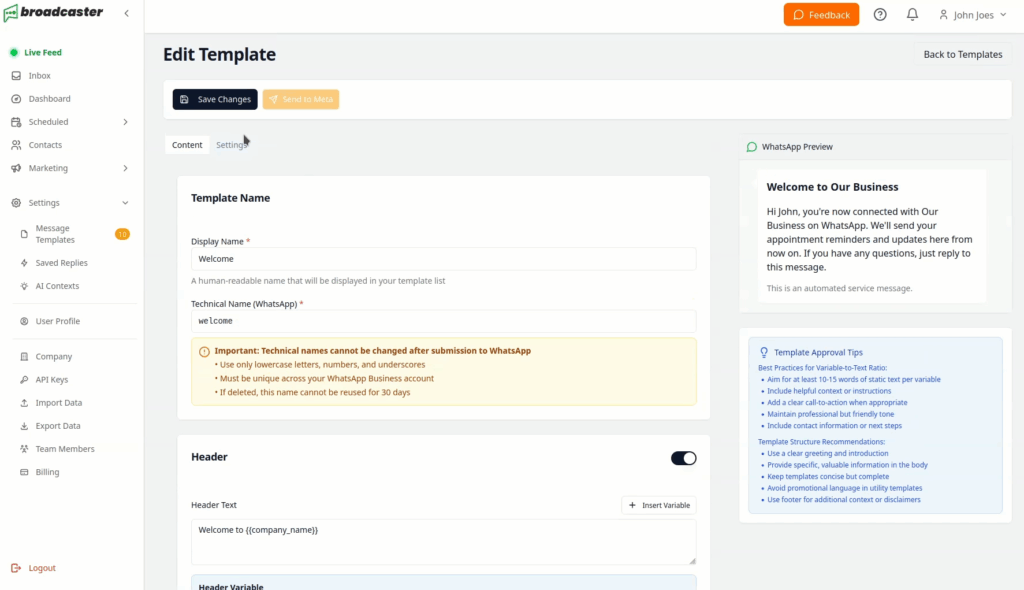The height and width of the screenshot is (590, 1024).
Task: Open Live Feed from sidebar
Action: [42, 52]
